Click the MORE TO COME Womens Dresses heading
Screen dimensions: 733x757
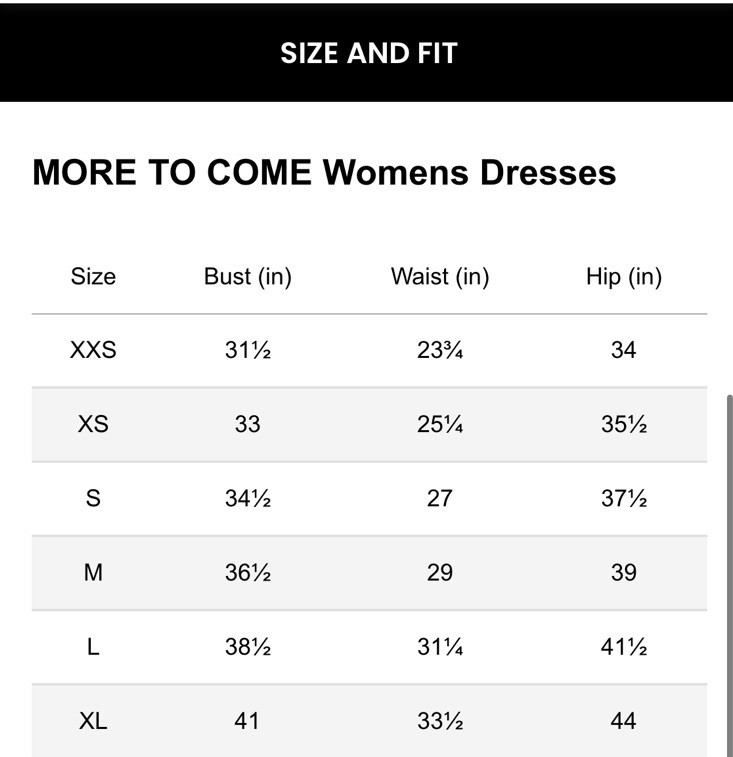(x=324, y=172)
